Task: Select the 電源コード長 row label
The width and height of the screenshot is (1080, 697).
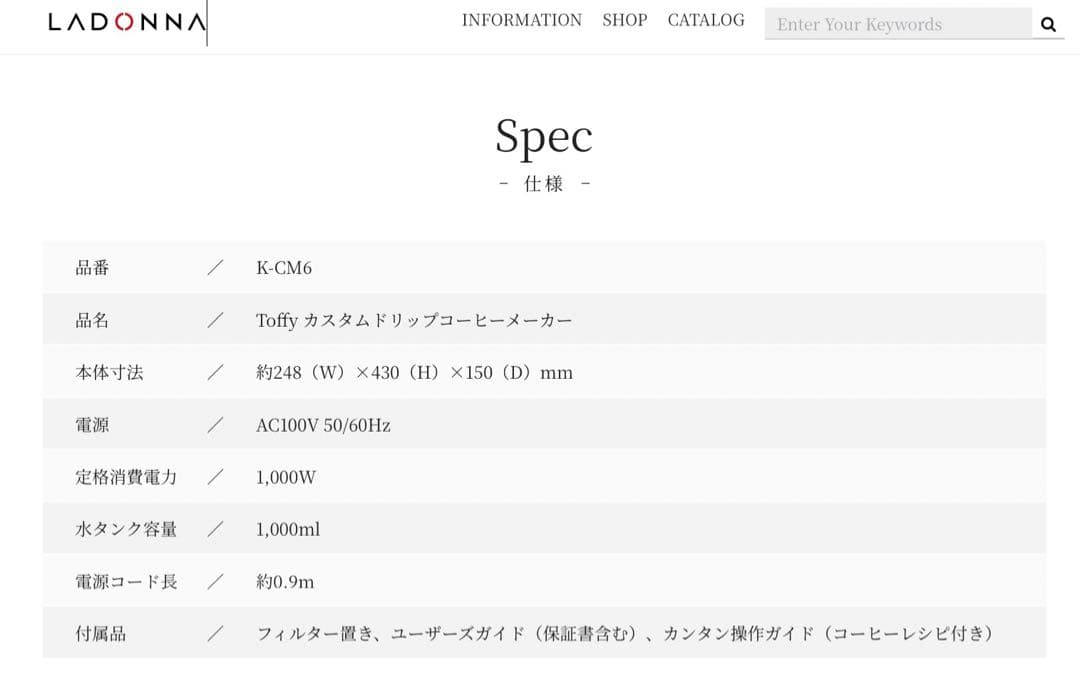Action: tap(126, 581)
